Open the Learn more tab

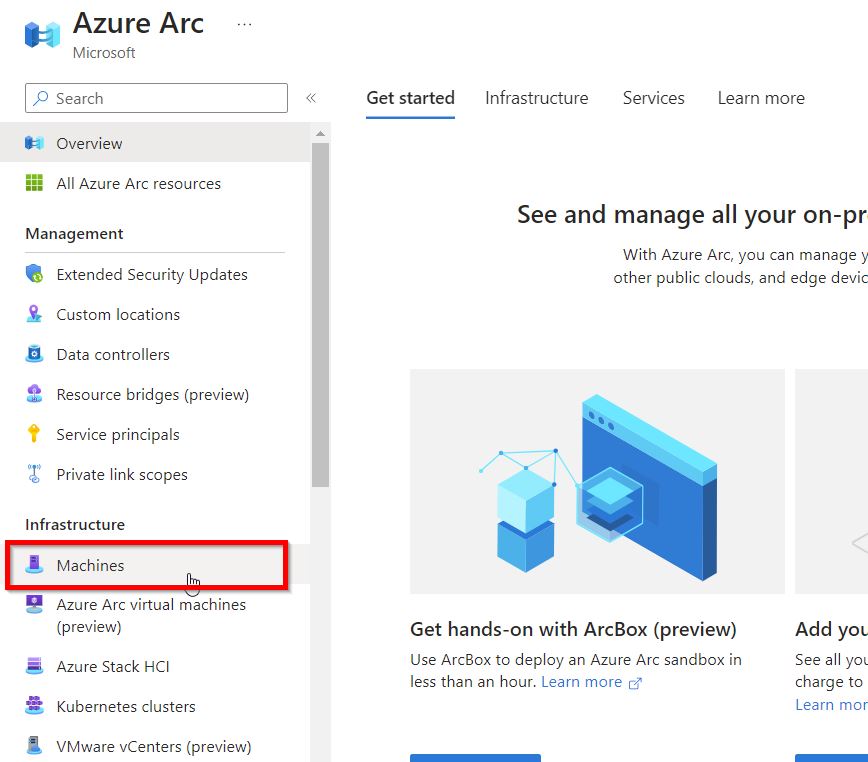tap(761, 98)
